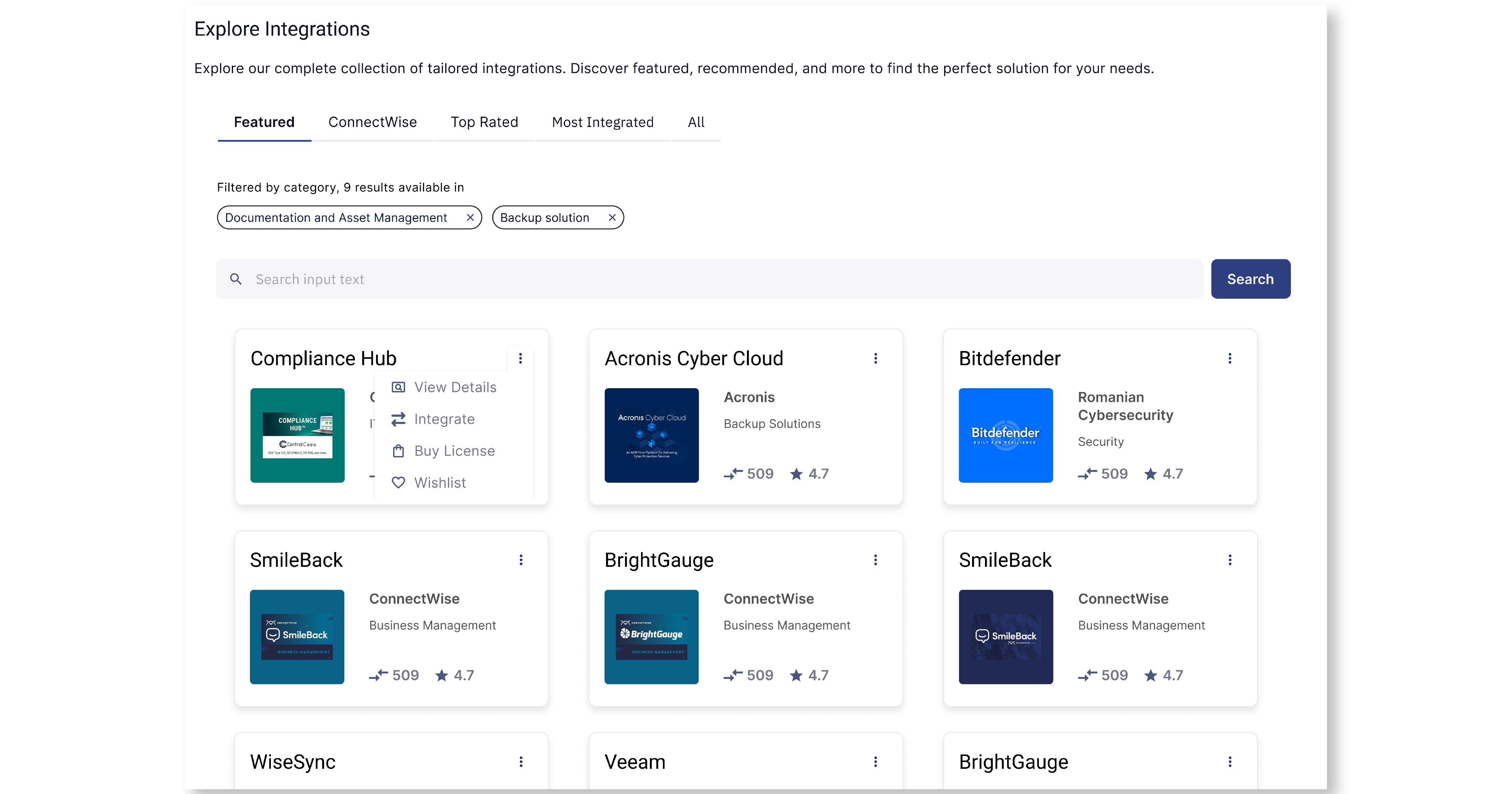Click the Bitdefender card title
Screen dimensions: 1512x794
click(x=1010, y=358)
